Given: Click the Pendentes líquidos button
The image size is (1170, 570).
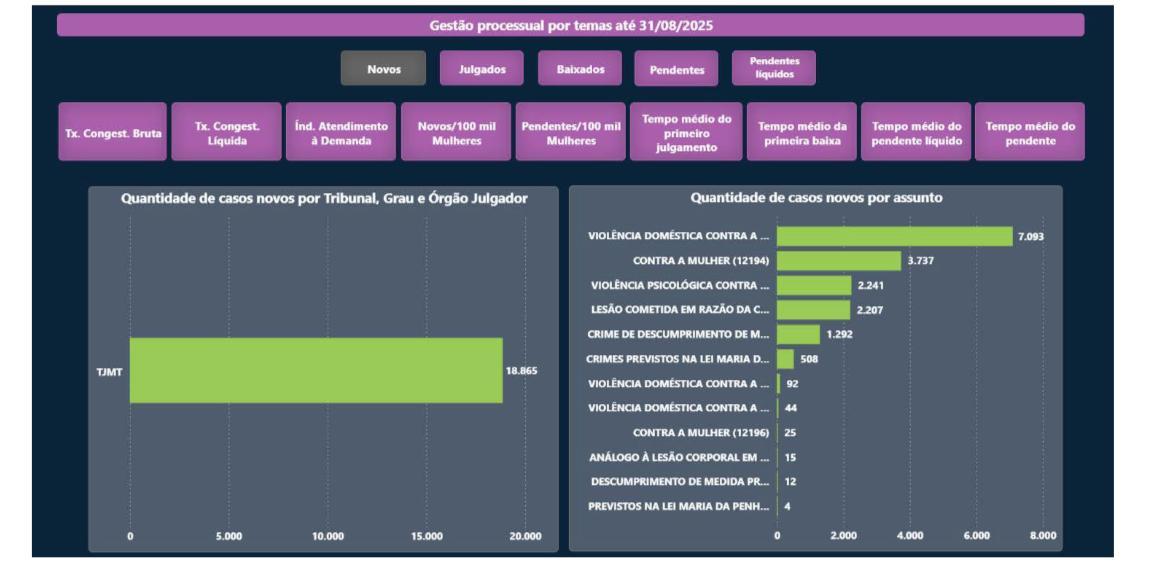Looking at the screenshot, I should 773,68.
